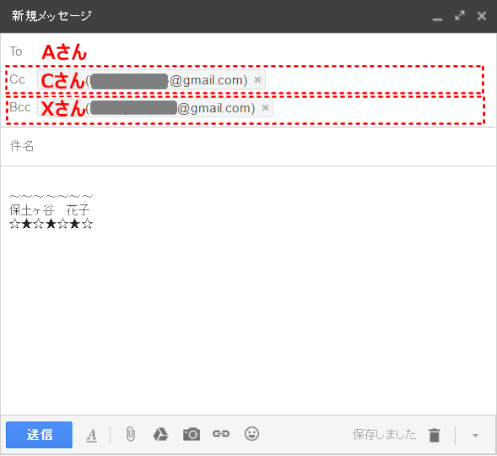The height and width of the screenshot is (456, 497).
Task: Remove the Bcc recipient Xさん chip
Action: tap(265, 108)
